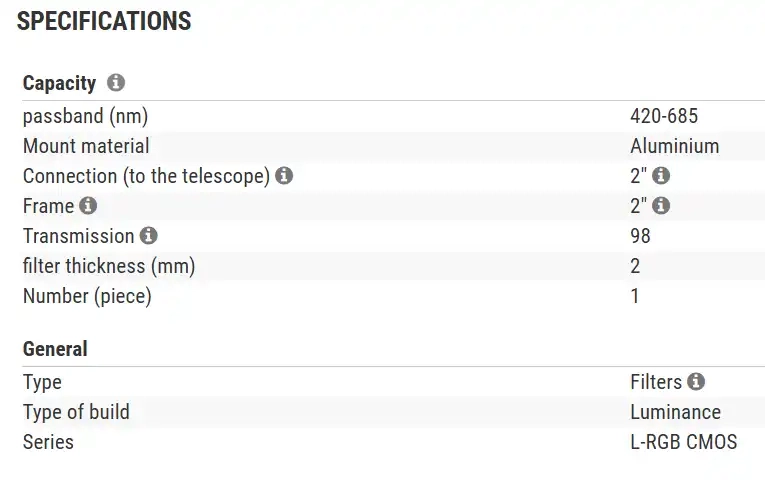Select the General section heading
Screen dimensions: 765x480
[x=55, y=349]
